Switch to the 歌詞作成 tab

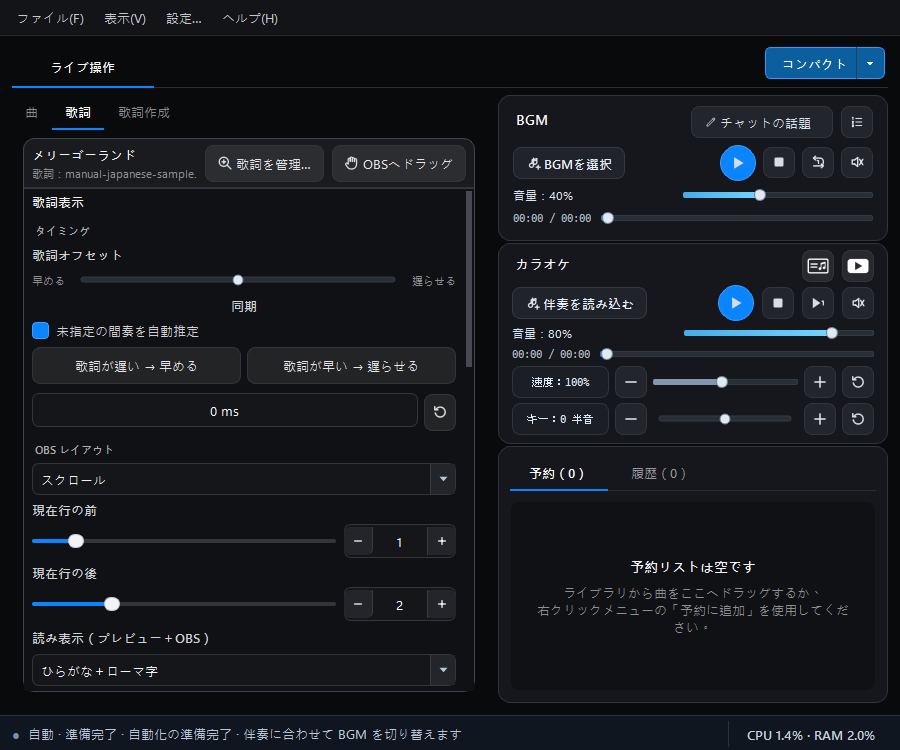[x=144, y=112]
